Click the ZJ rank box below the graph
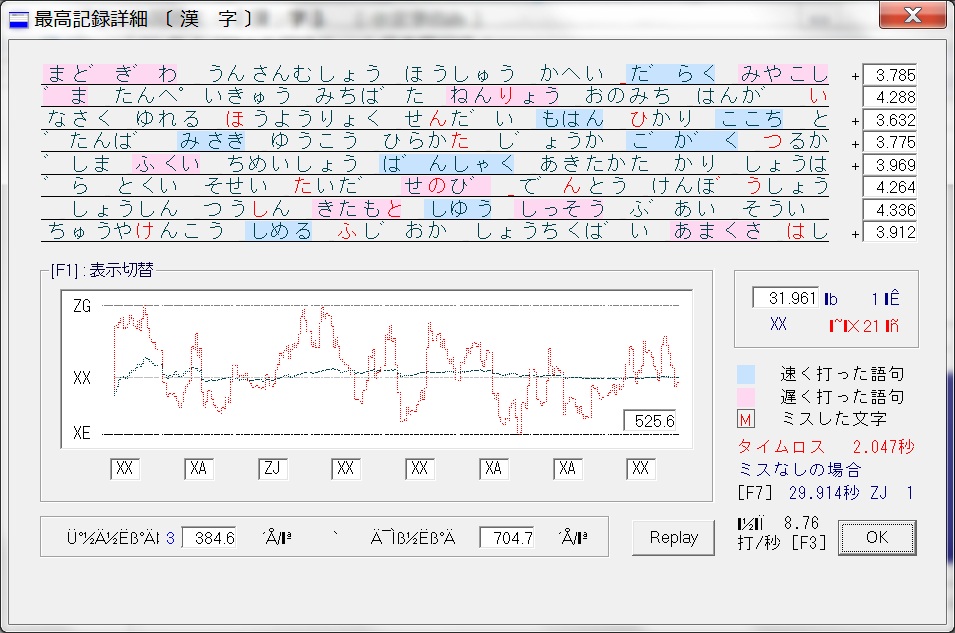Image resolution: width=955 pixels, height=633 pixels. tap(273, 469)
